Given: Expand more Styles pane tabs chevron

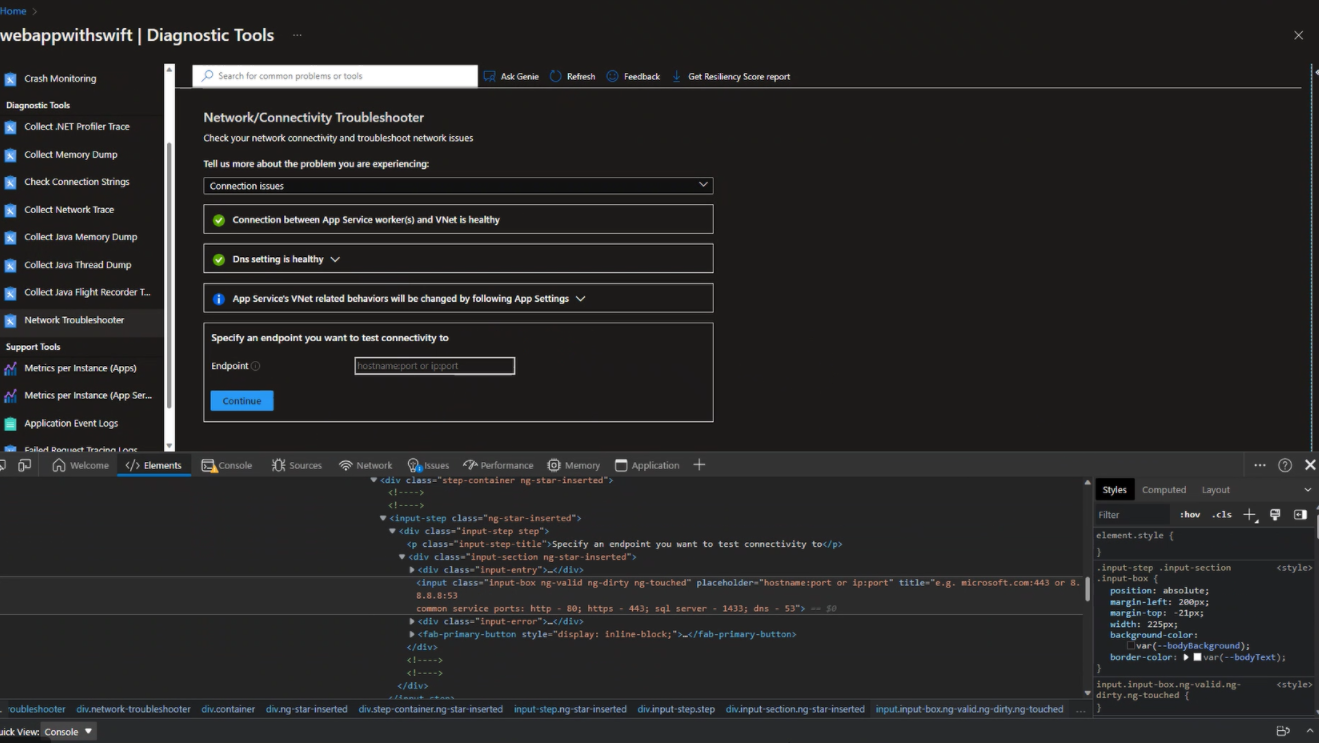Looking at the screenshot, I should click(1307, 490).
